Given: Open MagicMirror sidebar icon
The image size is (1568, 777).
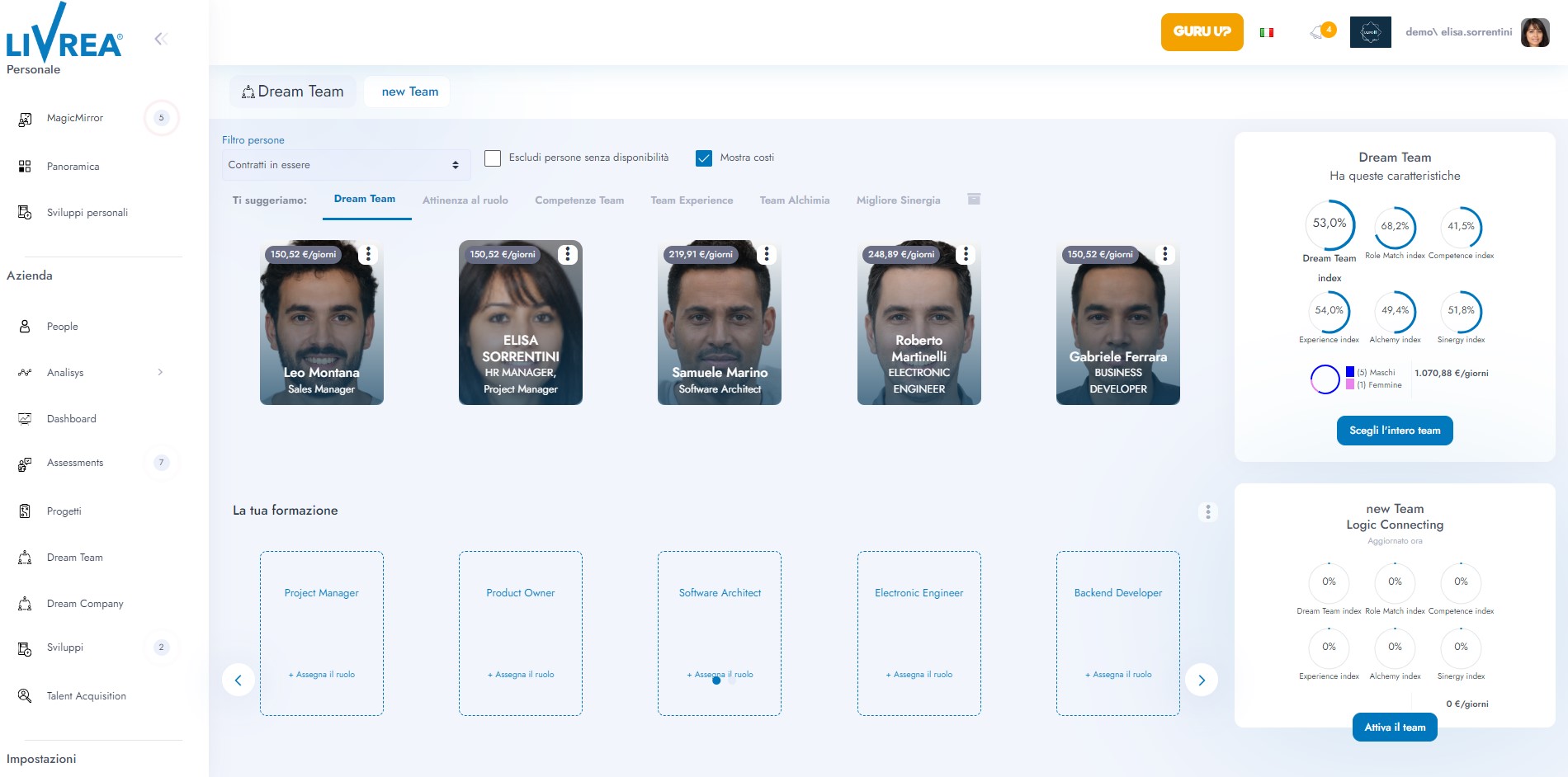Looking at the screenshot, I should 25,119.
